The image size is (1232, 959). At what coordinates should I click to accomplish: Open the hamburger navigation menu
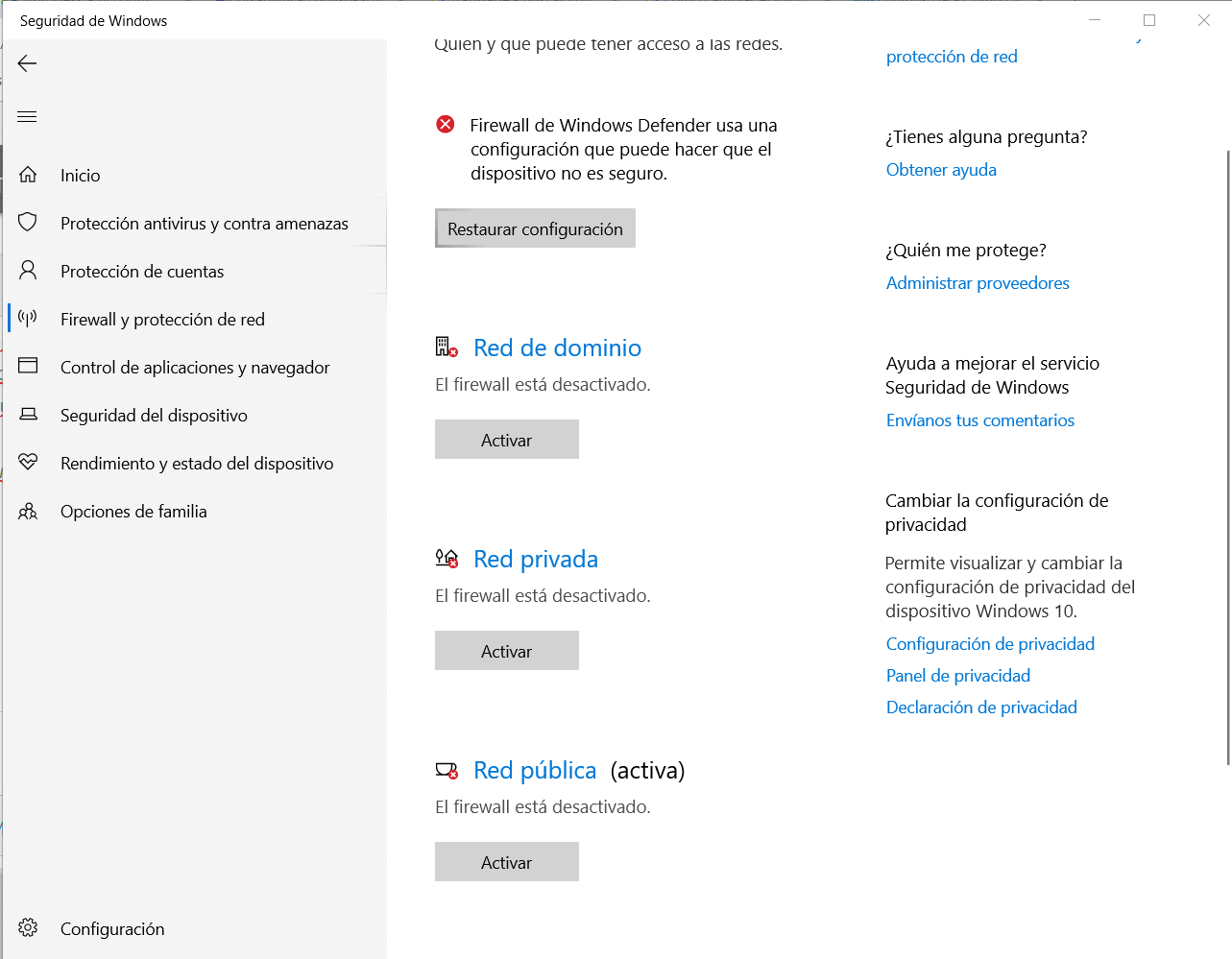pyautogui.click(x=27, y=116)
